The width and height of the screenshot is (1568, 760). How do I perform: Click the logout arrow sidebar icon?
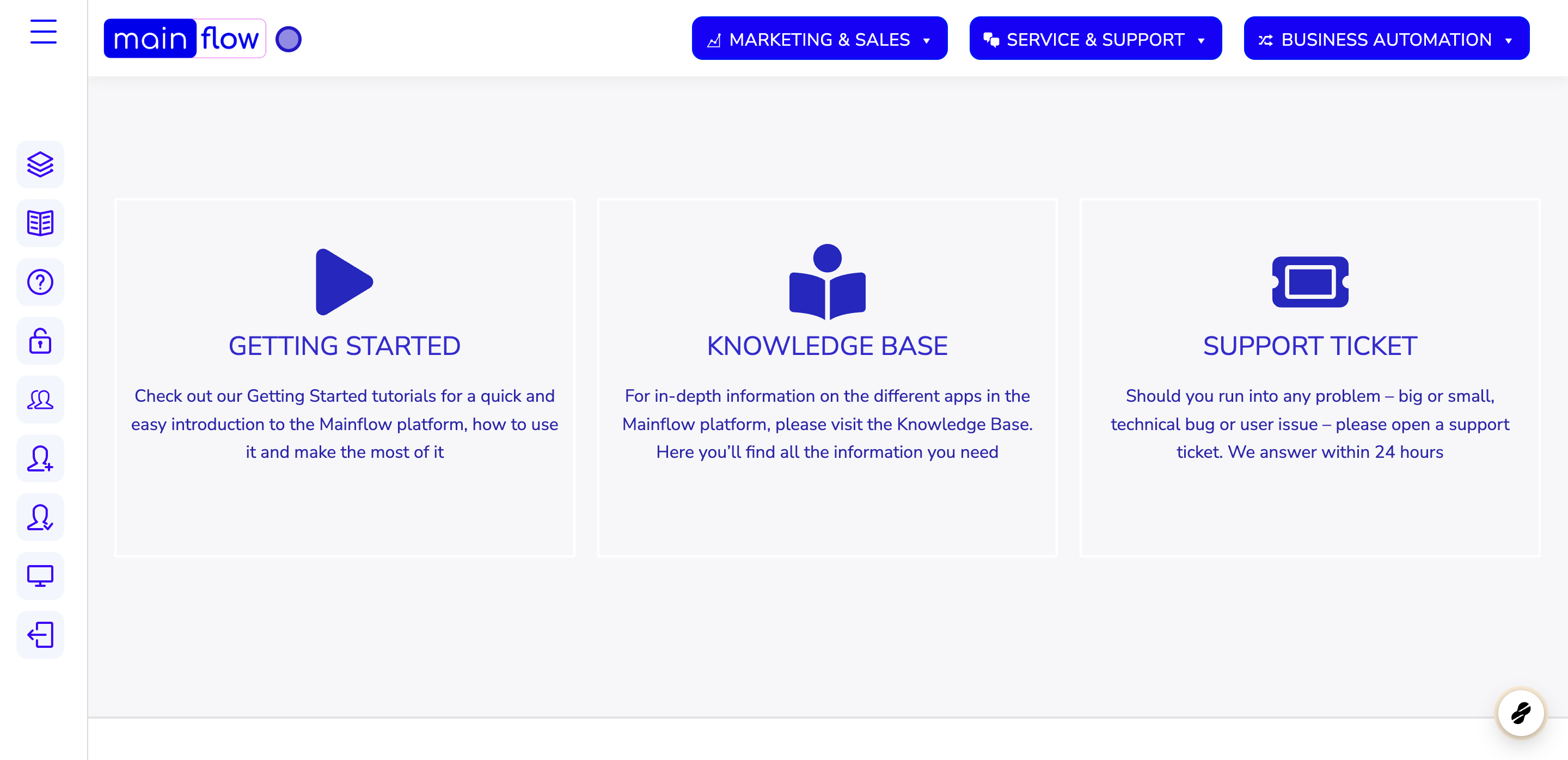(40, 635)
